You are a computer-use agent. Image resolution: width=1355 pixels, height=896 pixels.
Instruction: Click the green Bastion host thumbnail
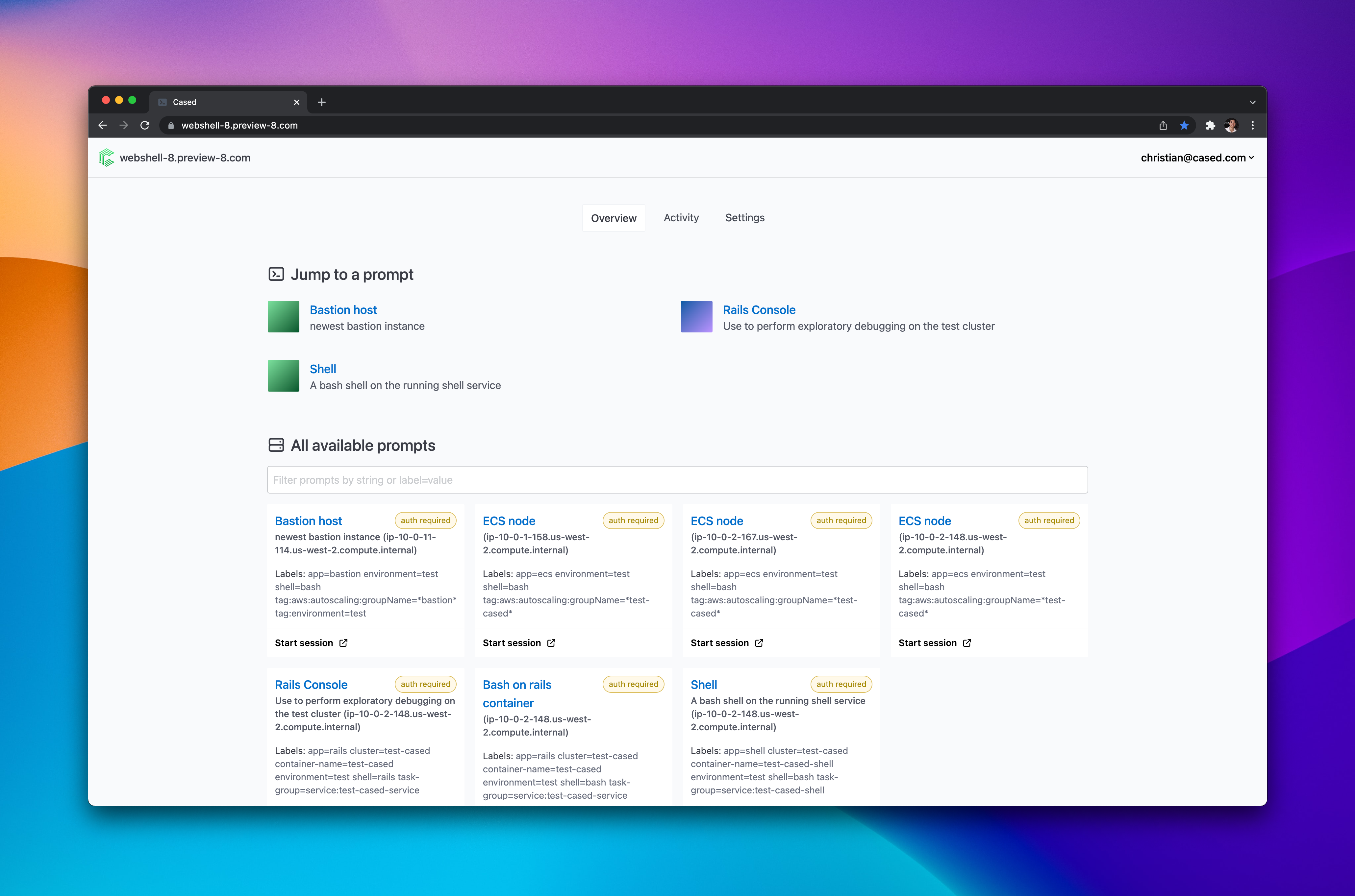pos(284,317)
